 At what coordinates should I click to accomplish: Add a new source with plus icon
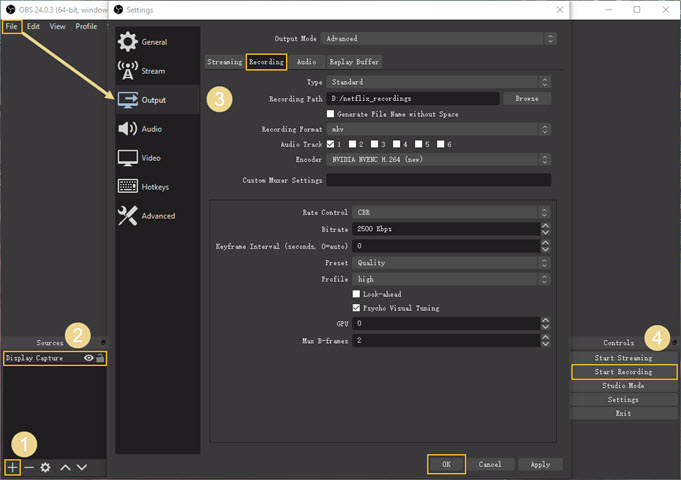click(13, 467)
